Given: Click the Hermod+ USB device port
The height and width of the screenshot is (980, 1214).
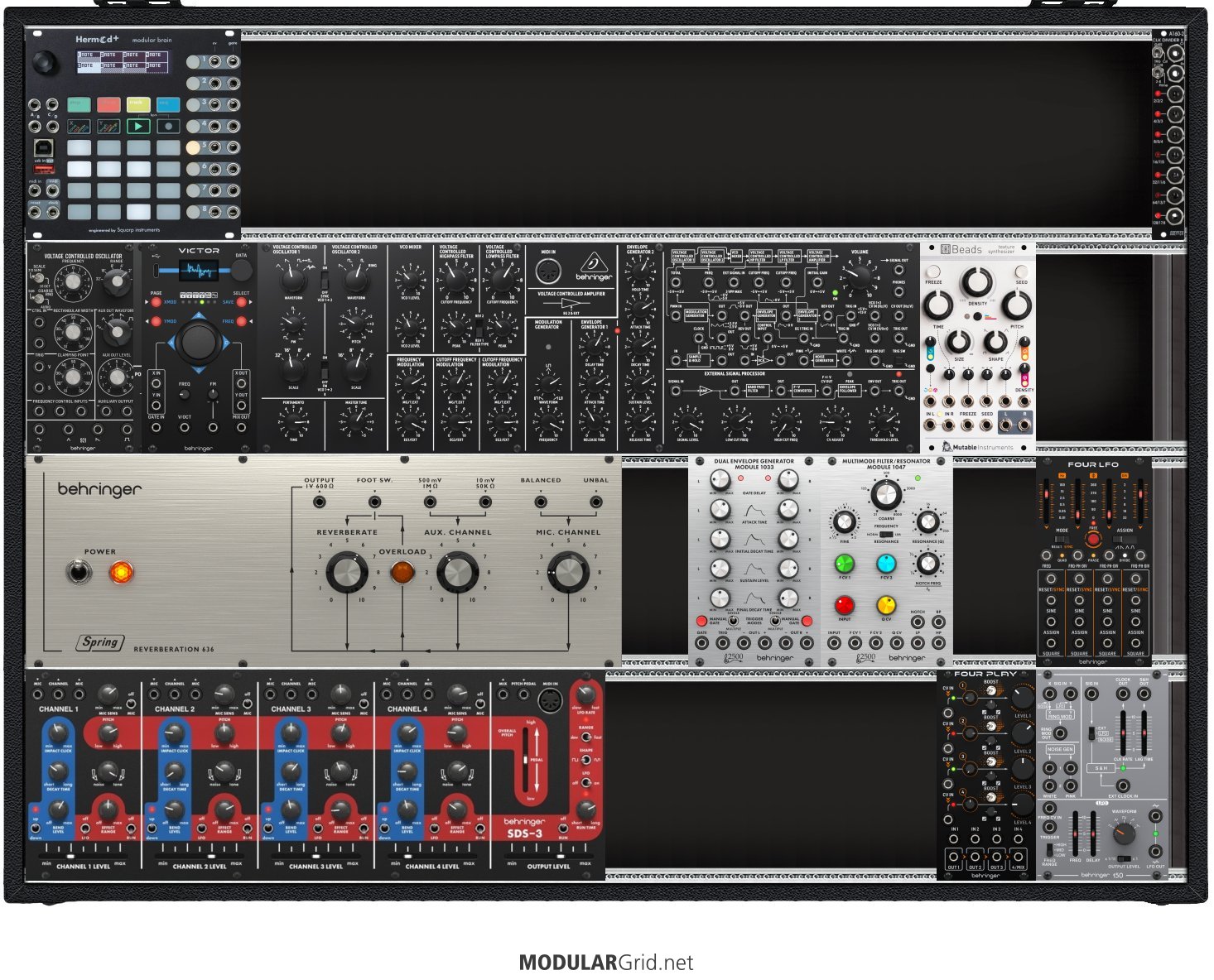Looking at the screenshot, I should [46, 149].
